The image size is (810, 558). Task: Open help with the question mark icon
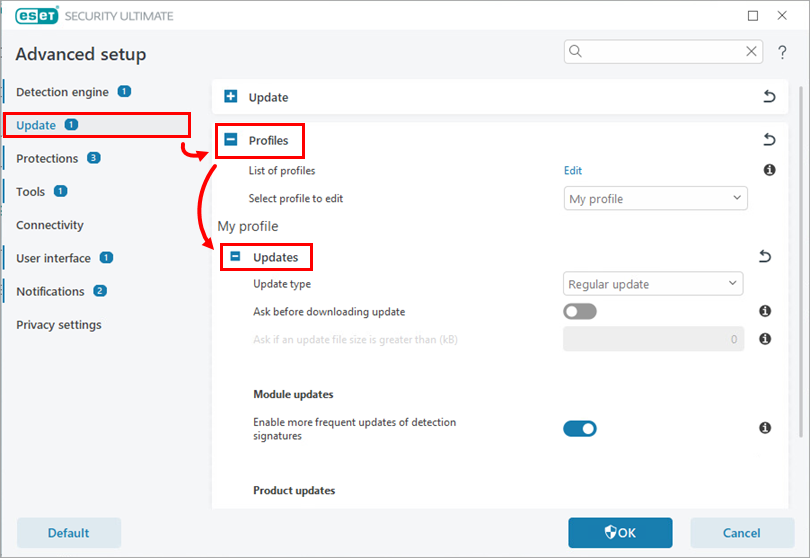tap(782, 52)
